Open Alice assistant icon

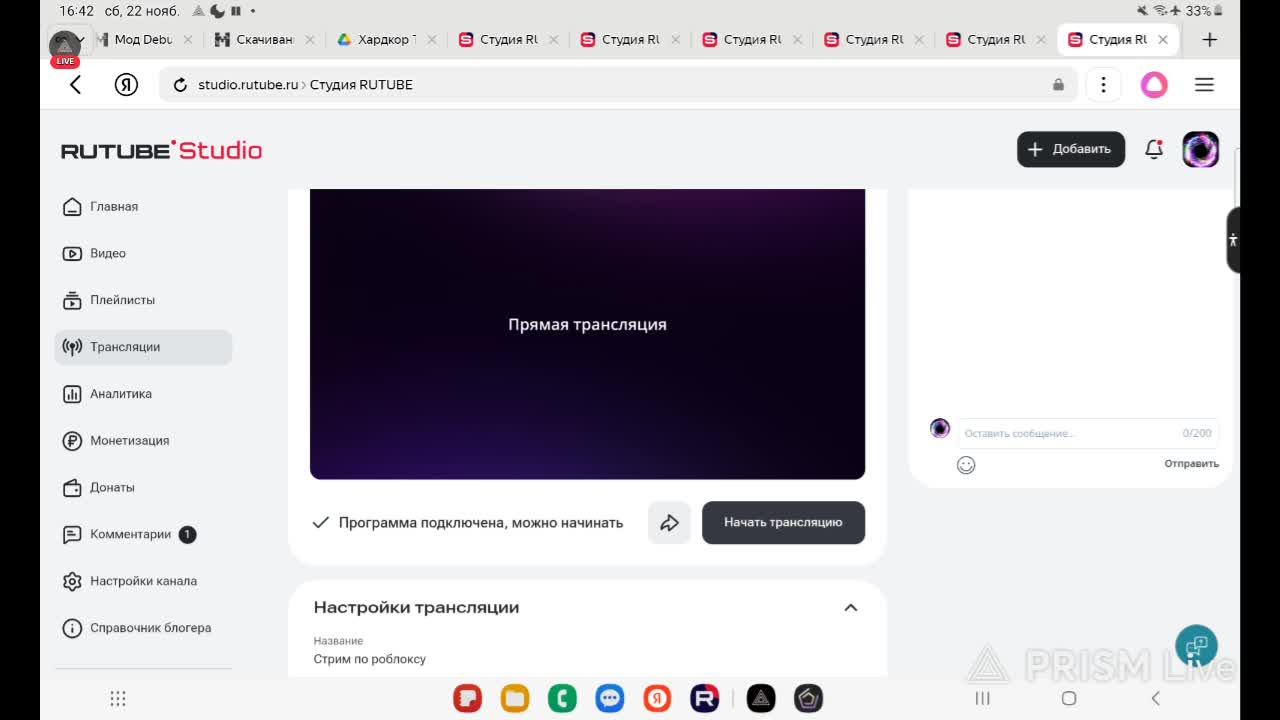(x=1154, y=85)
